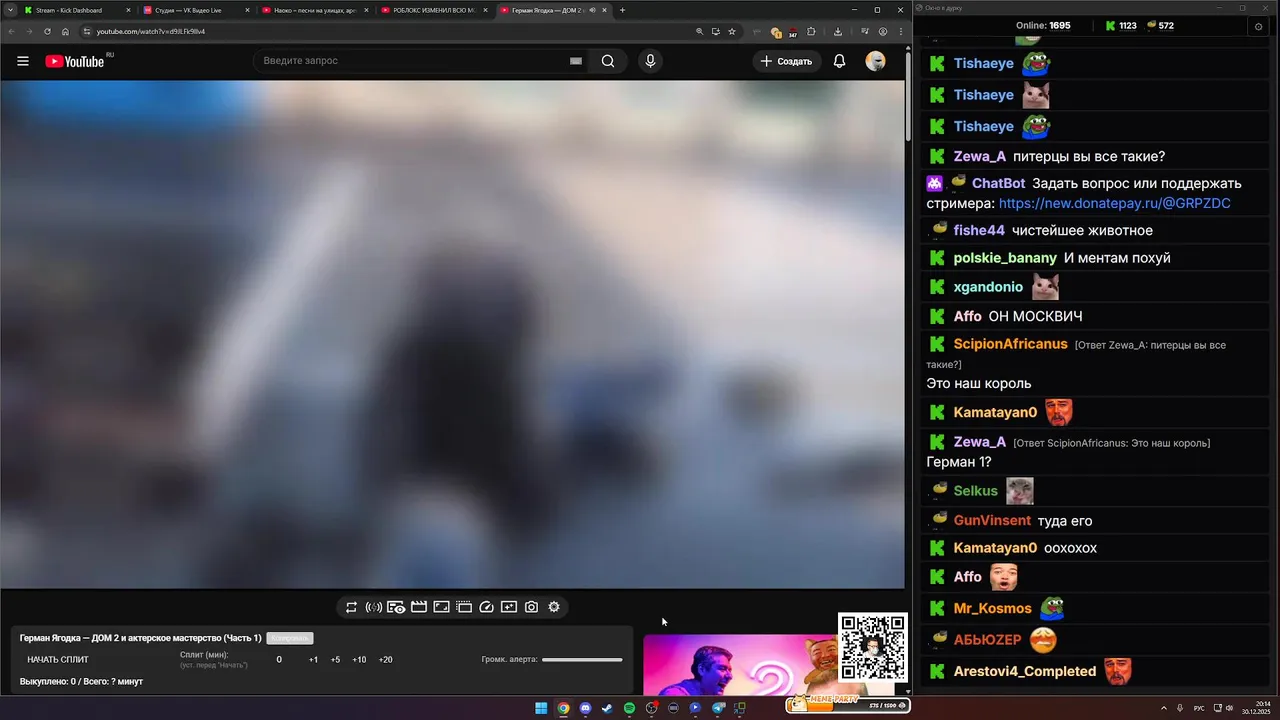Add +20 minutes to split
This screenshot has width=1280, height=720.
click(385, 660)
